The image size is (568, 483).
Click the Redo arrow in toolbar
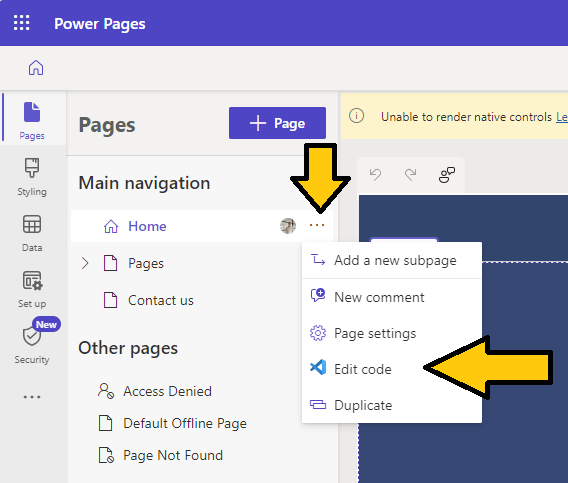(410, 175)
